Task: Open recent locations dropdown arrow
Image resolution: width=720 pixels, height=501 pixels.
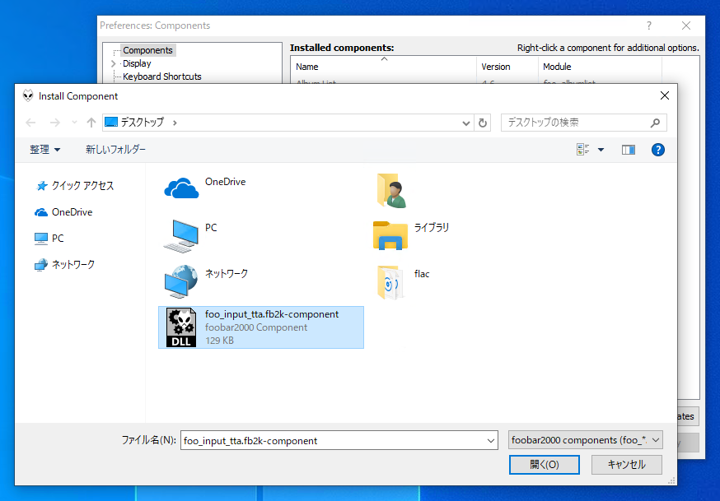Action: [74, 123]
